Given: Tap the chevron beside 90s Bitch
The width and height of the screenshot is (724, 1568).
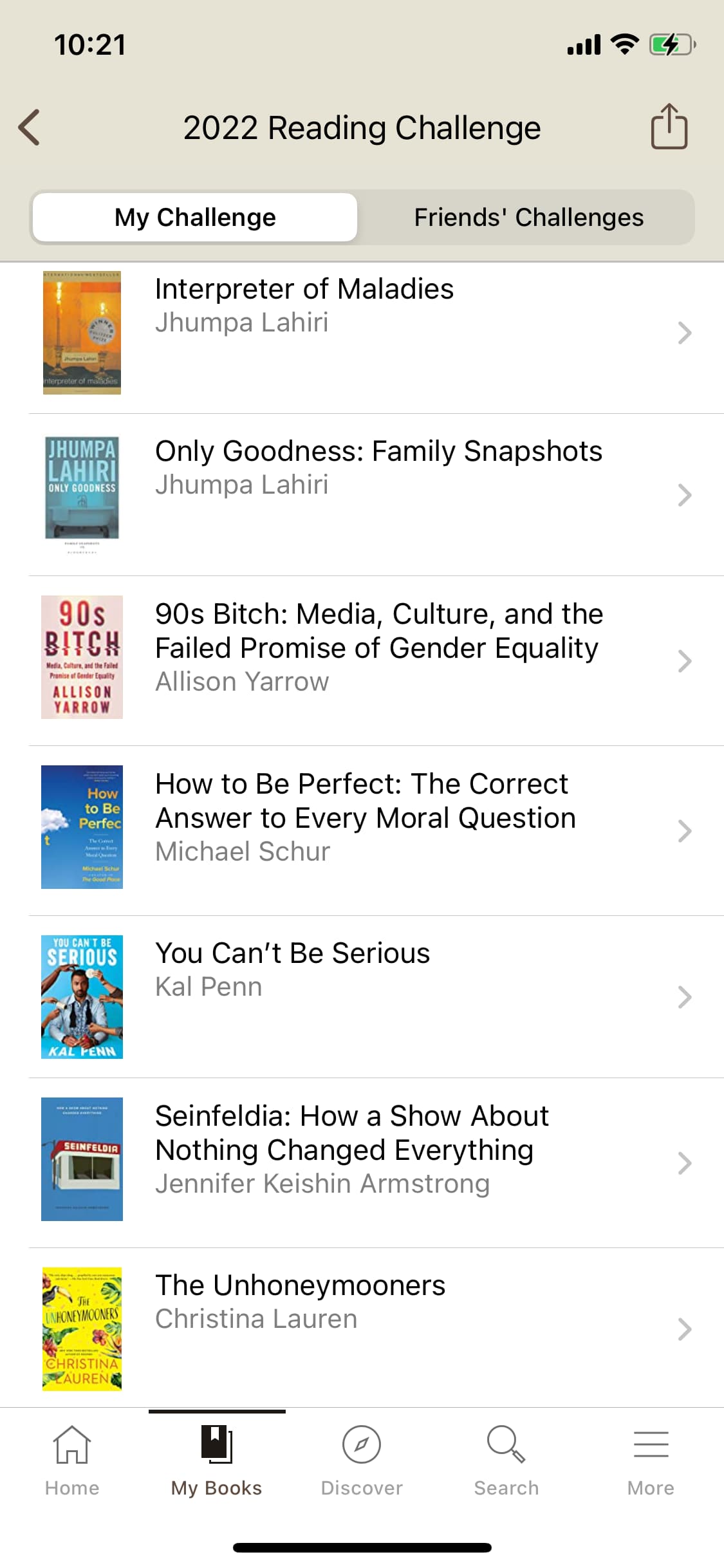Looking at the screenshot, I should coord(684,661).
